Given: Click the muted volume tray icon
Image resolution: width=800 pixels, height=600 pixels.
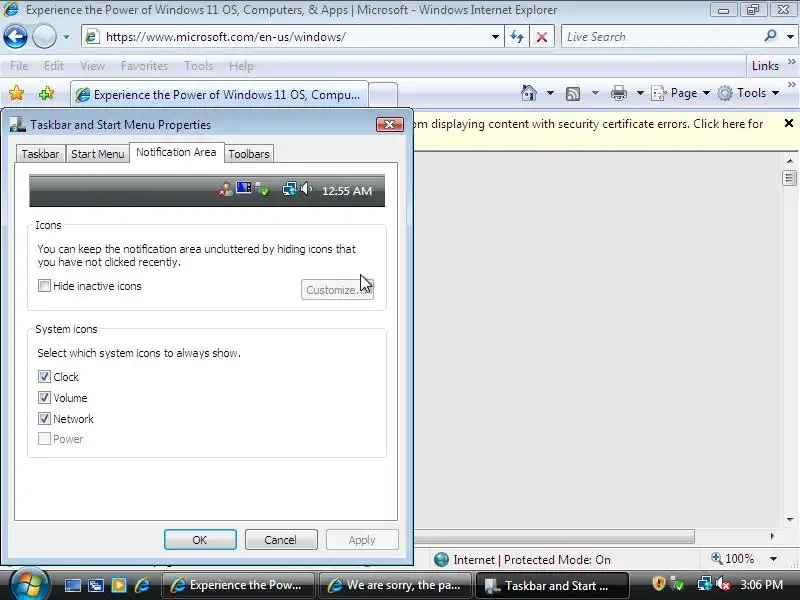Looking at the screenshot, I should click(x=723, y=584).
